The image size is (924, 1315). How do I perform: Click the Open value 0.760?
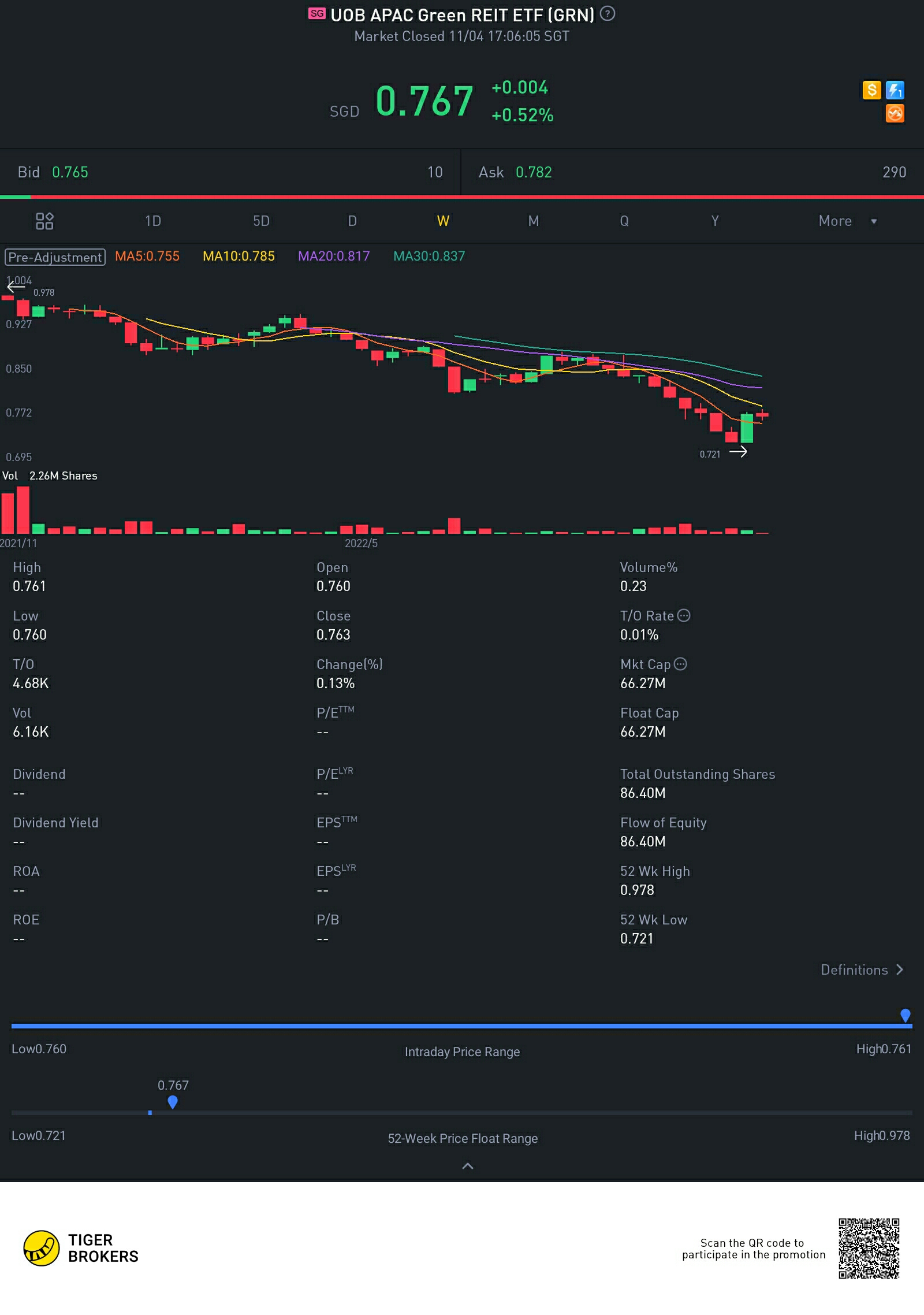[x=333, y=586]
